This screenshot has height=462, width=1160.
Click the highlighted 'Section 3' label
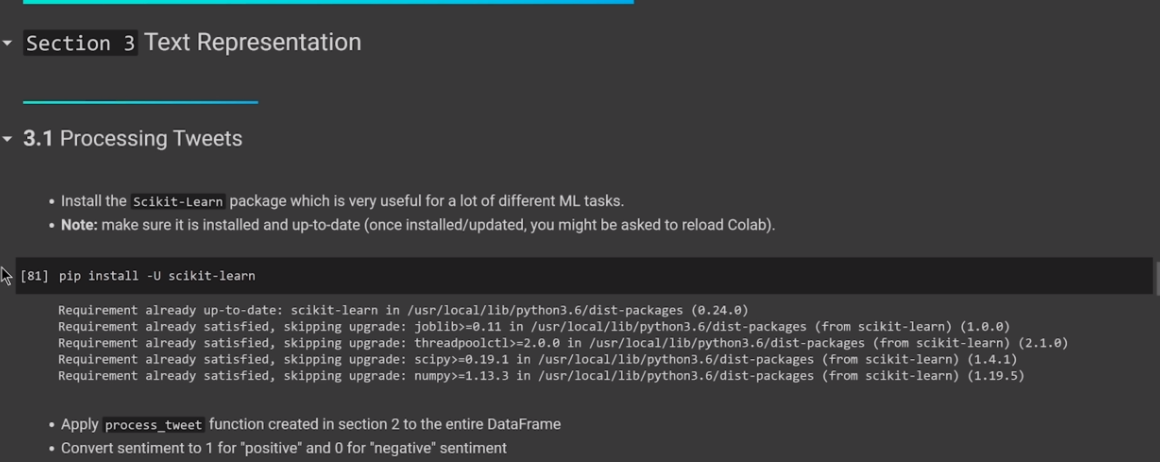click(80, 43)
